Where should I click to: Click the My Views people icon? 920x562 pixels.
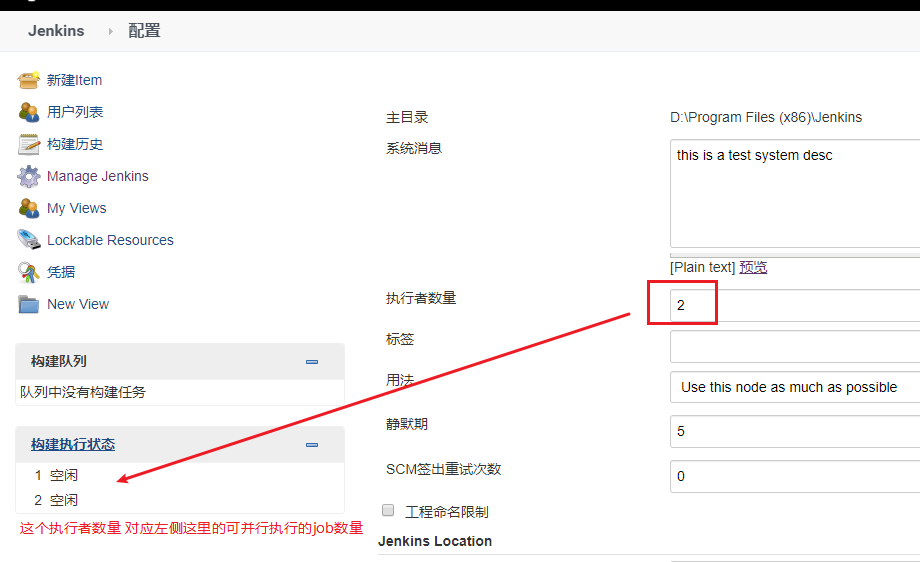(28, 208)
